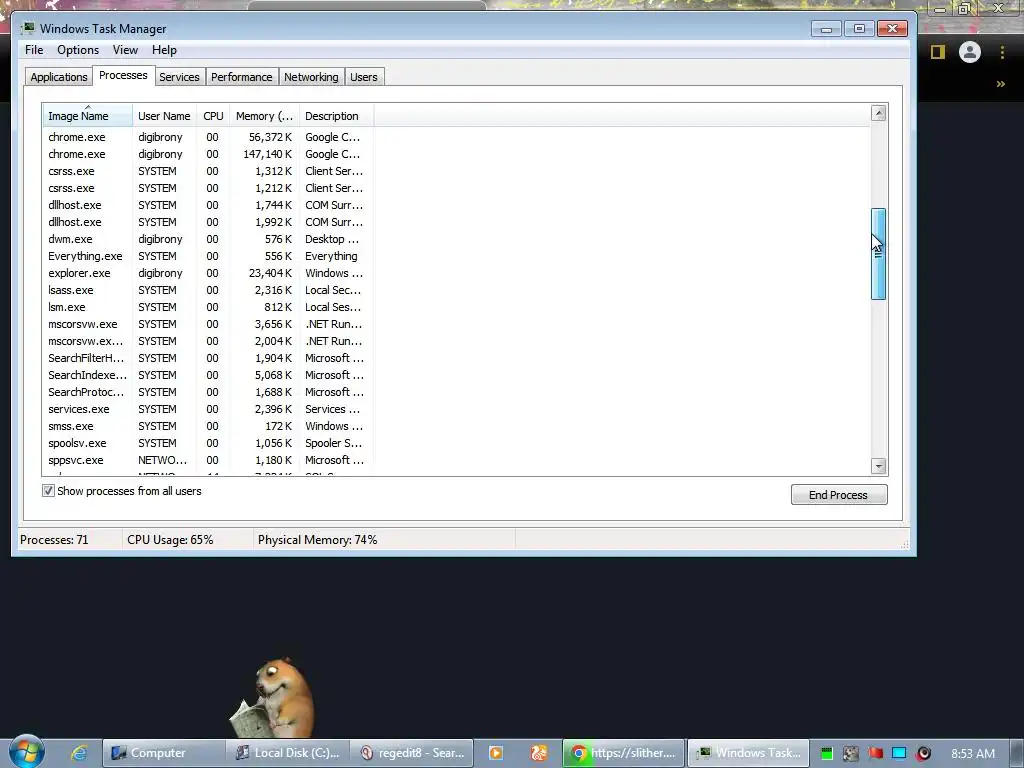Select the dwm.exe process
This screenshot has height=768, width=1024.
(x=208, y=239)
